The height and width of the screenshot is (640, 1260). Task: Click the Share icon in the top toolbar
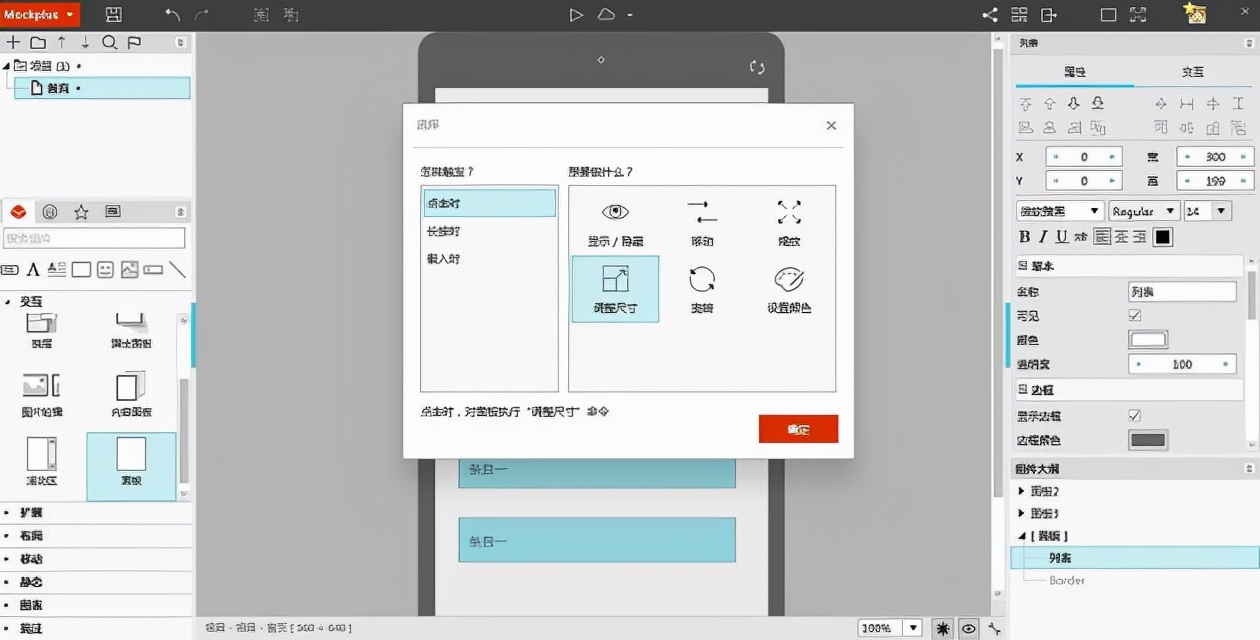[990, 14]
